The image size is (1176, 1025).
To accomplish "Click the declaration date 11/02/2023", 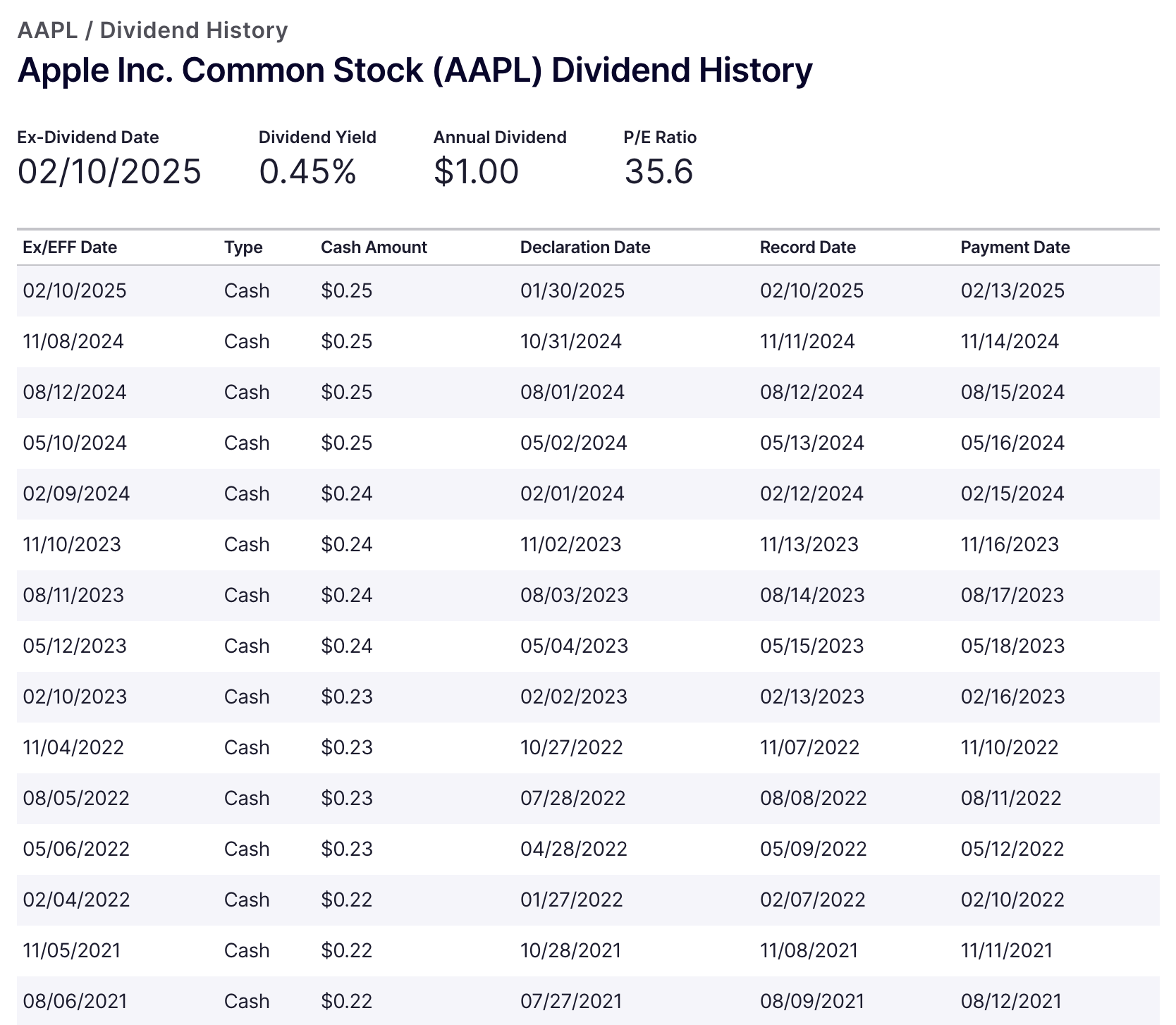I will pyautogui.click(x=571, y=545).
